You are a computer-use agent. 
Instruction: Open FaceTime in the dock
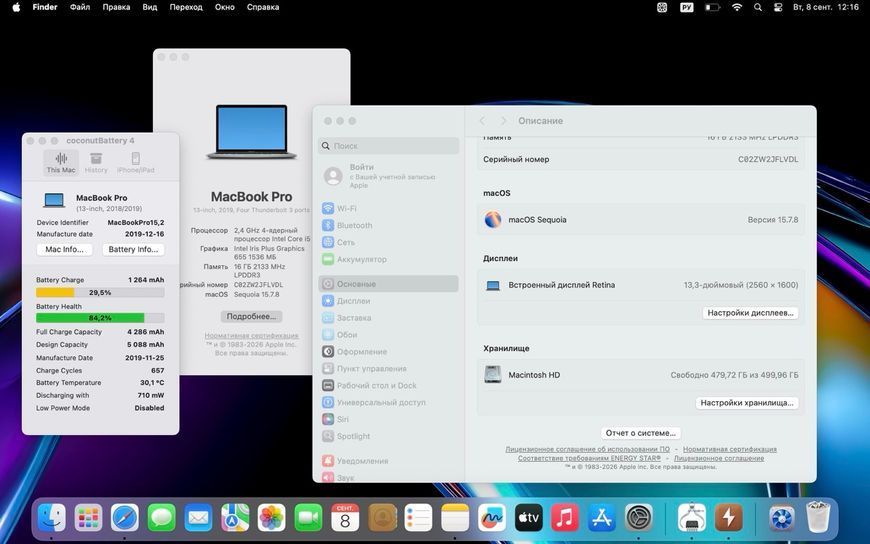308,518
